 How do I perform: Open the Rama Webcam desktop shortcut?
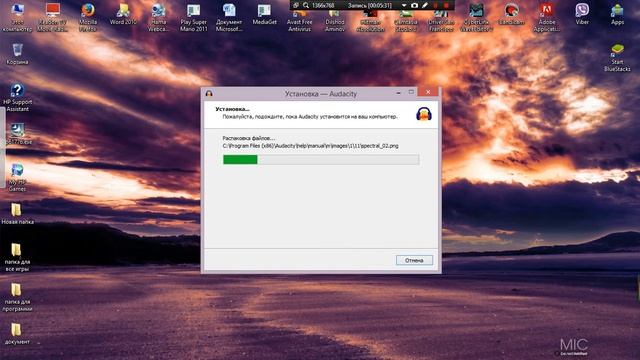(158, 17)
